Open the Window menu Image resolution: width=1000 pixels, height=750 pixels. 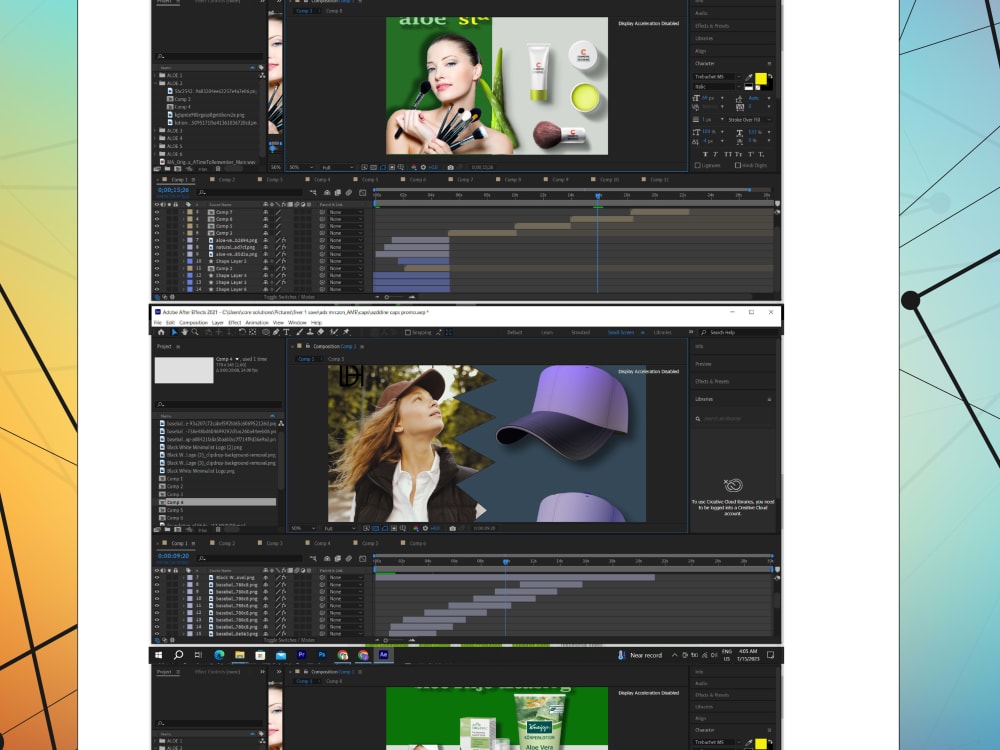click(297, 323)
